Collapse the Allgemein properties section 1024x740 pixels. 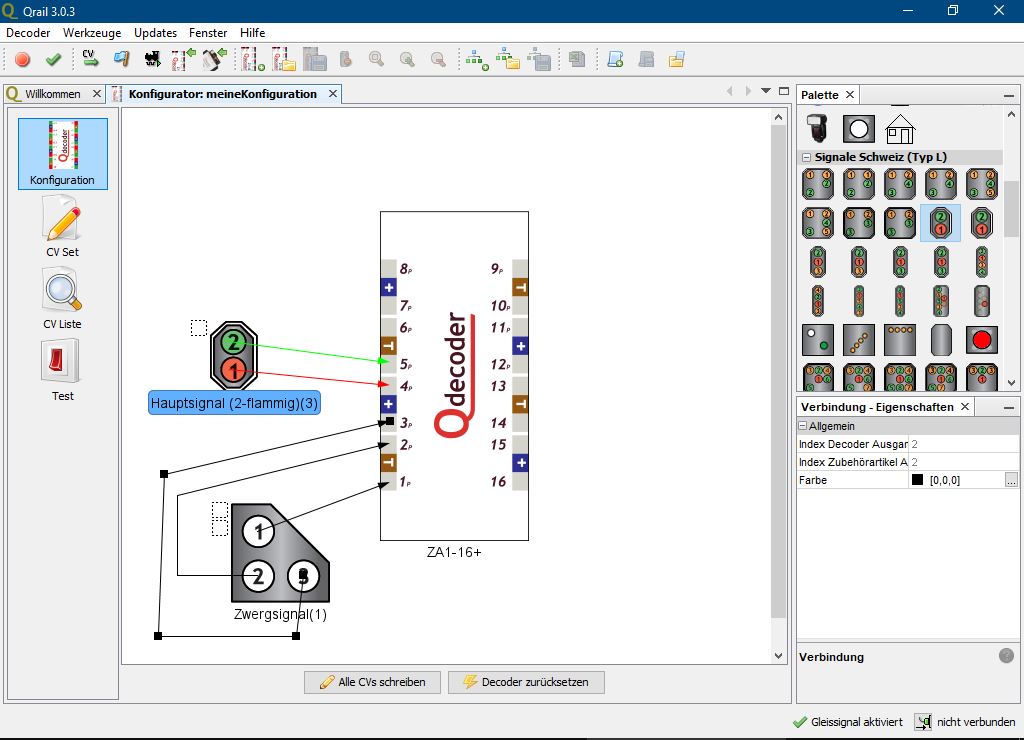pos(803,426)
